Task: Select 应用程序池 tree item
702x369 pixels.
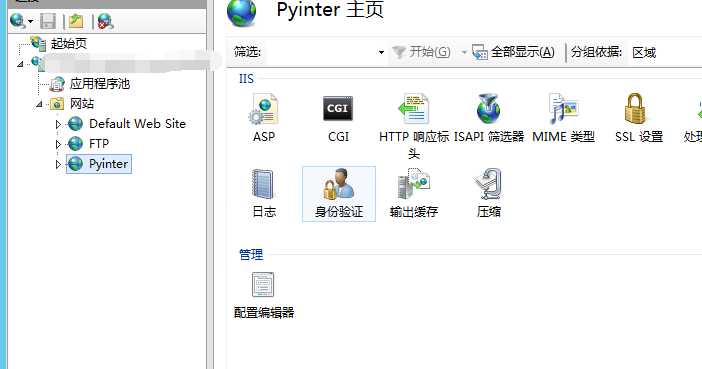Action: point(100,84)
